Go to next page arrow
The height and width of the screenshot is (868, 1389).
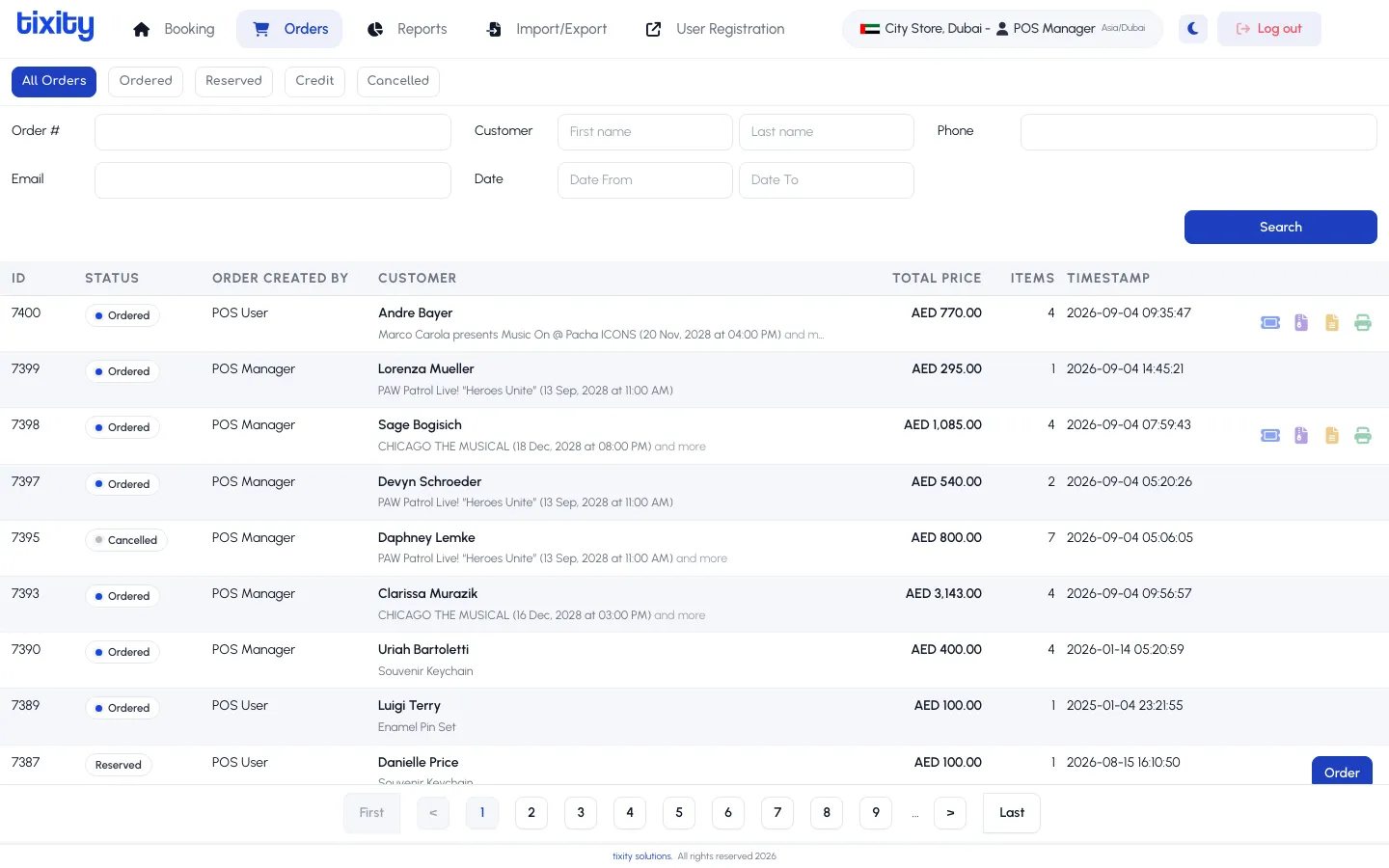(x=950, y=813)
